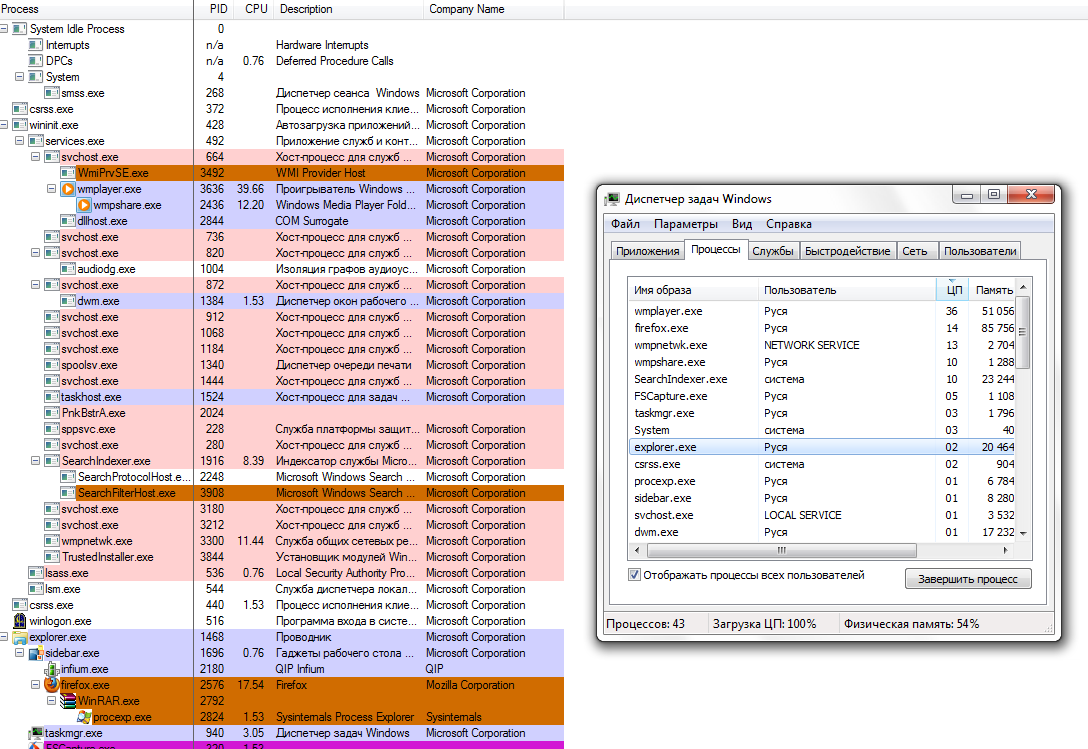
Task: Open the Справка menu in Task Manager
Action: pos(789,224)
